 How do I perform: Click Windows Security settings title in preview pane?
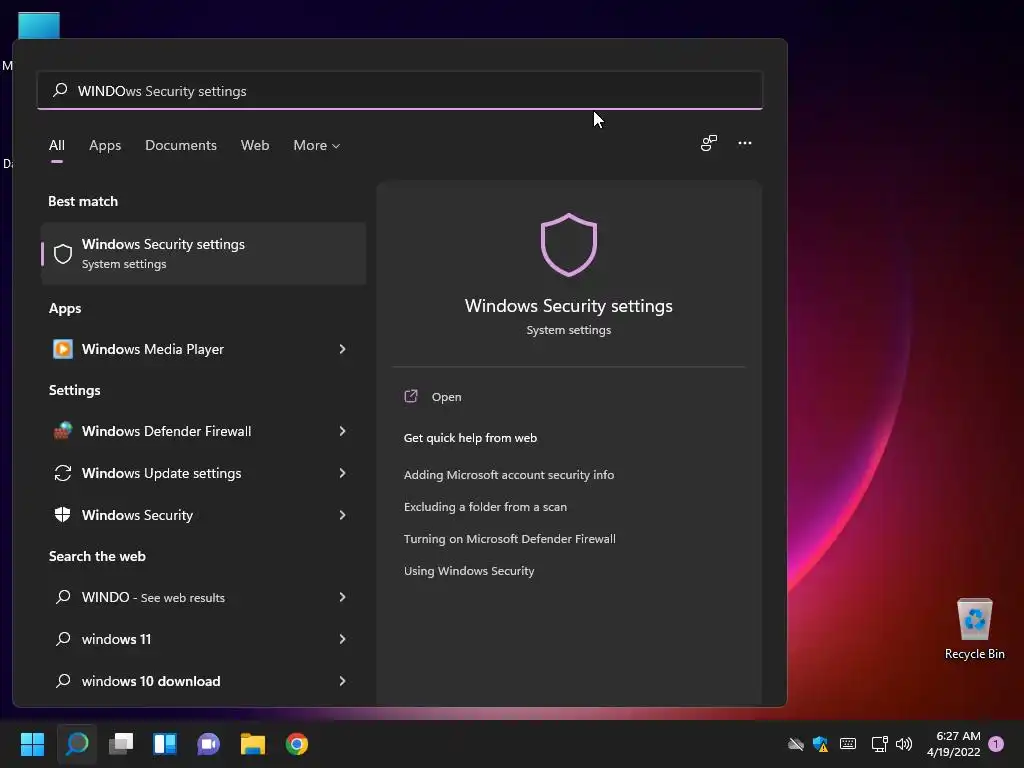click(x=569, y=306)
